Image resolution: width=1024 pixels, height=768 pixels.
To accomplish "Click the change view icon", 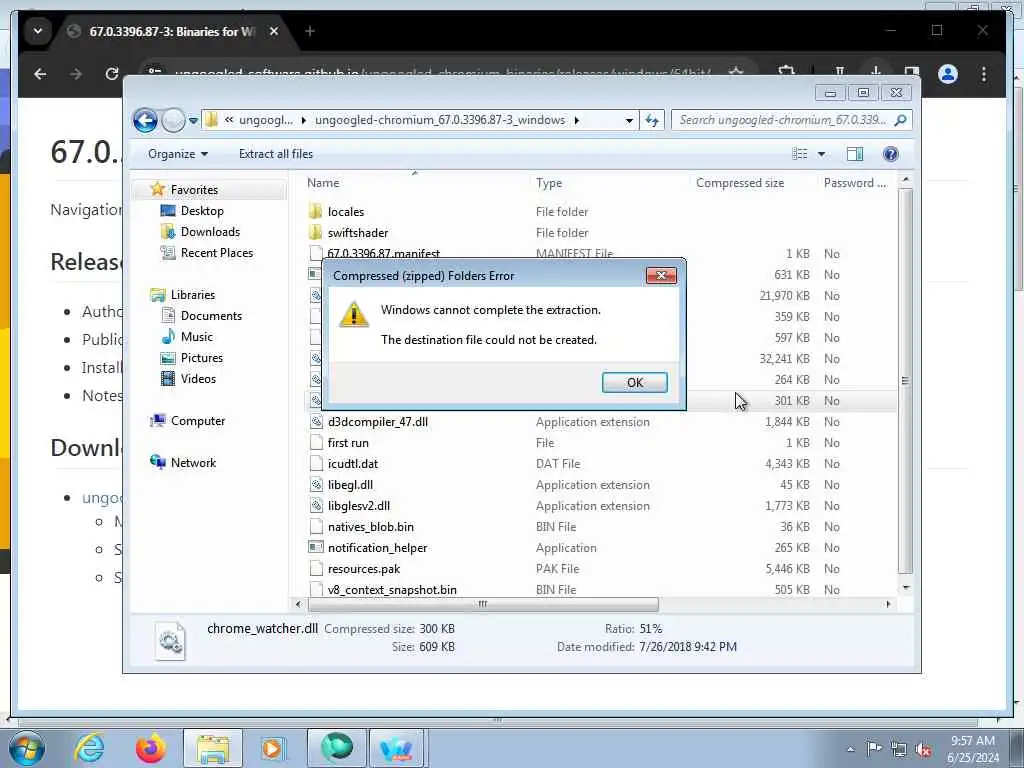I will point(799,154).
